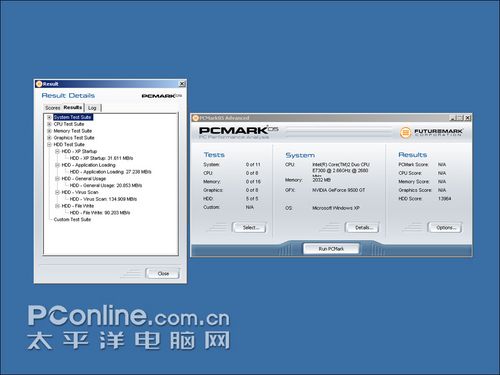
Task: Switch to the Scores tab
Action: [53, 108]
